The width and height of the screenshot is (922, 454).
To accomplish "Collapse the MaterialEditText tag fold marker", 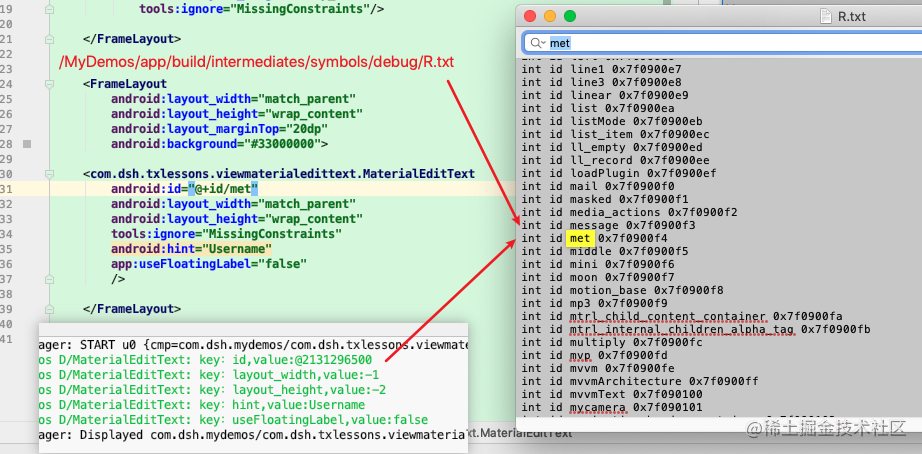I will [49, 174].
